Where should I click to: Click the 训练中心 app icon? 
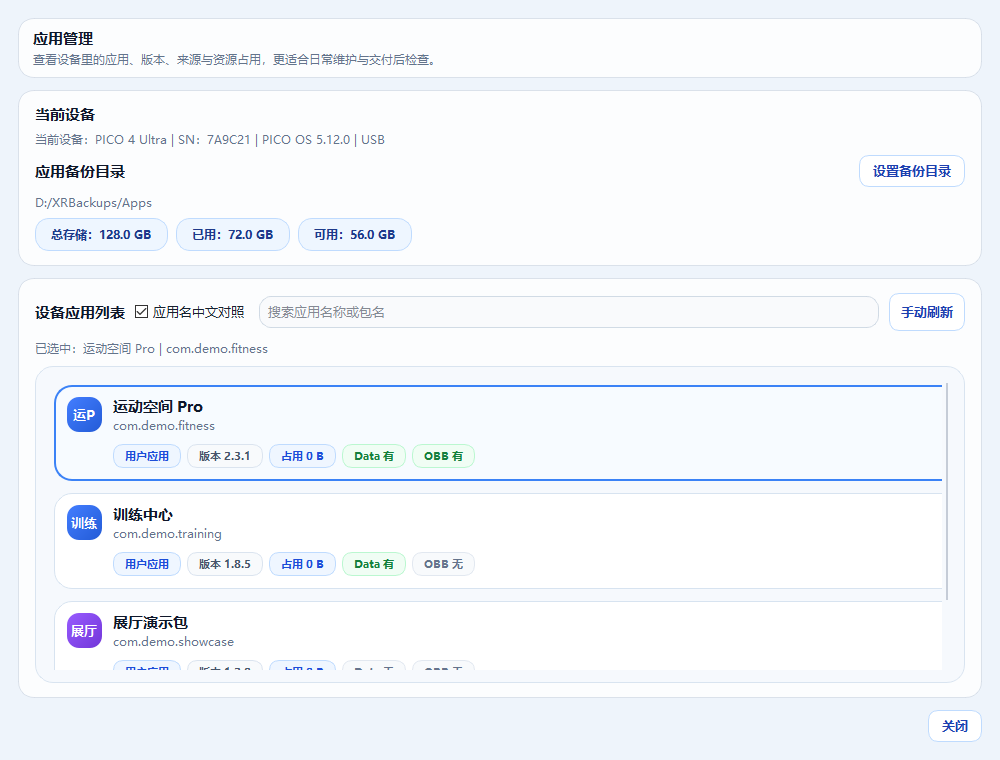click(84, 523)
